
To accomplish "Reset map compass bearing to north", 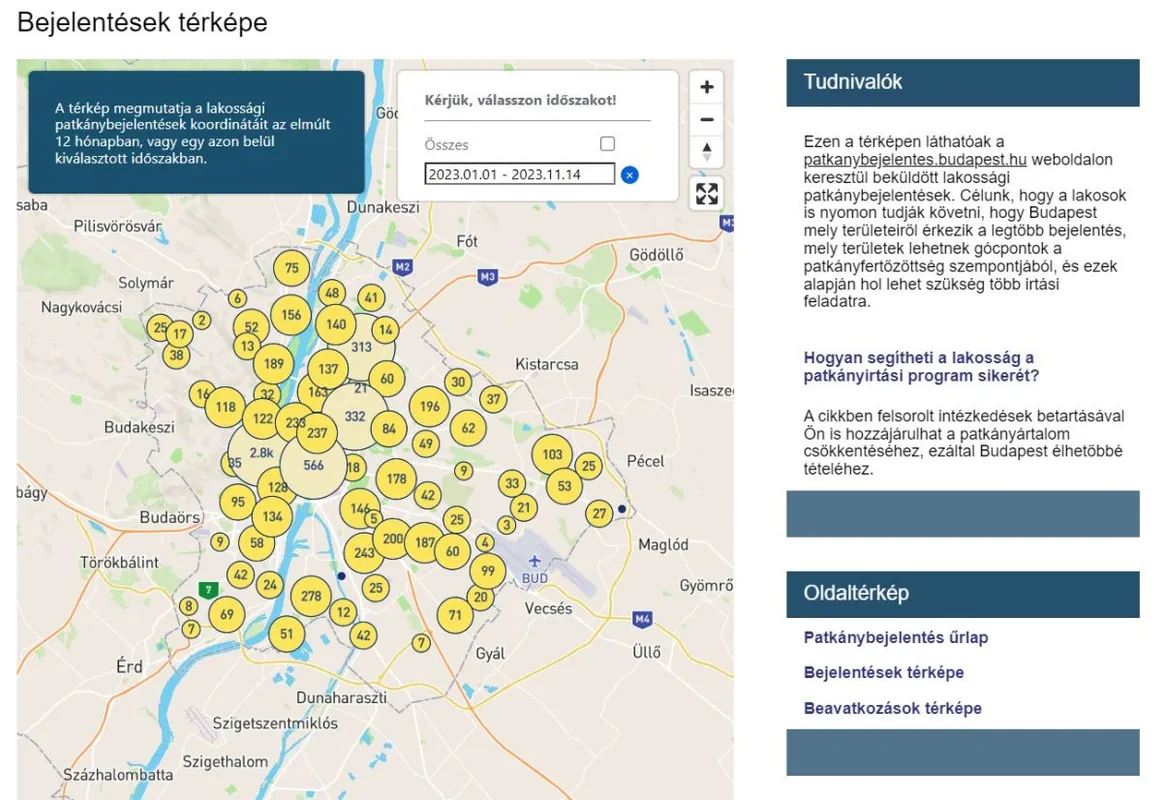I will tap(707, 152).
